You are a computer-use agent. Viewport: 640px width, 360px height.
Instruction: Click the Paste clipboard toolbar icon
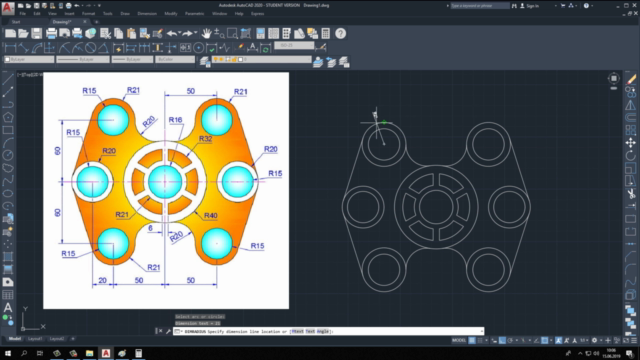pyautogui.click(x=131, y=33)
